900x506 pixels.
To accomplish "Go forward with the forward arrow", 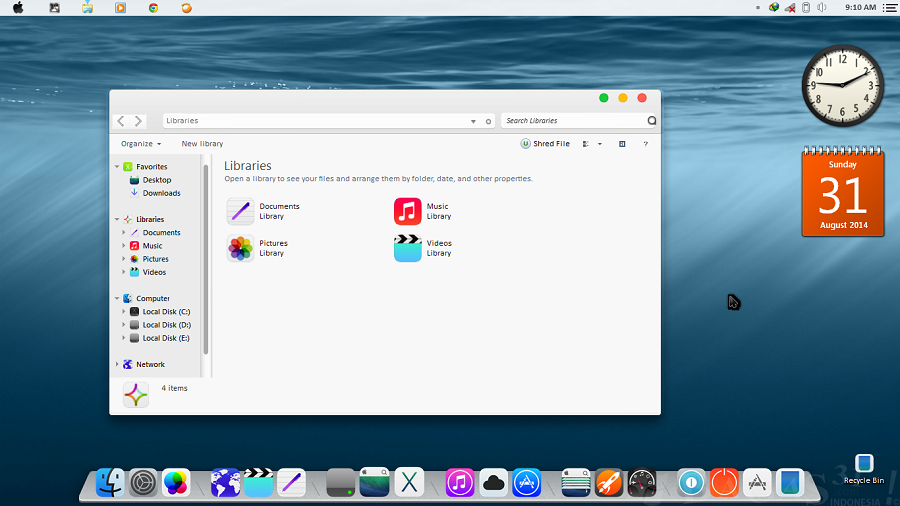I will click(x=138, y=121).
